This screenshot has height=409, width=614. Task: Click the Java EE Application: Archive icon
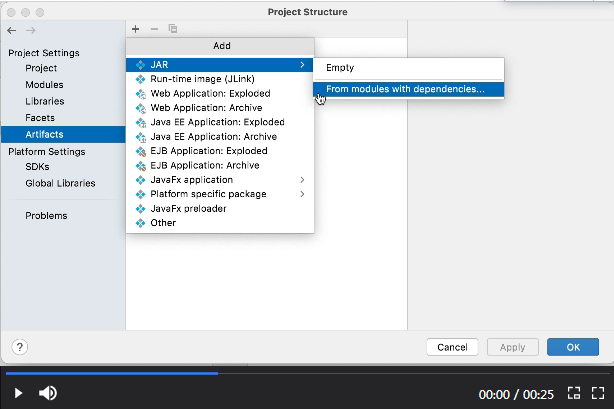pos(141,137)
